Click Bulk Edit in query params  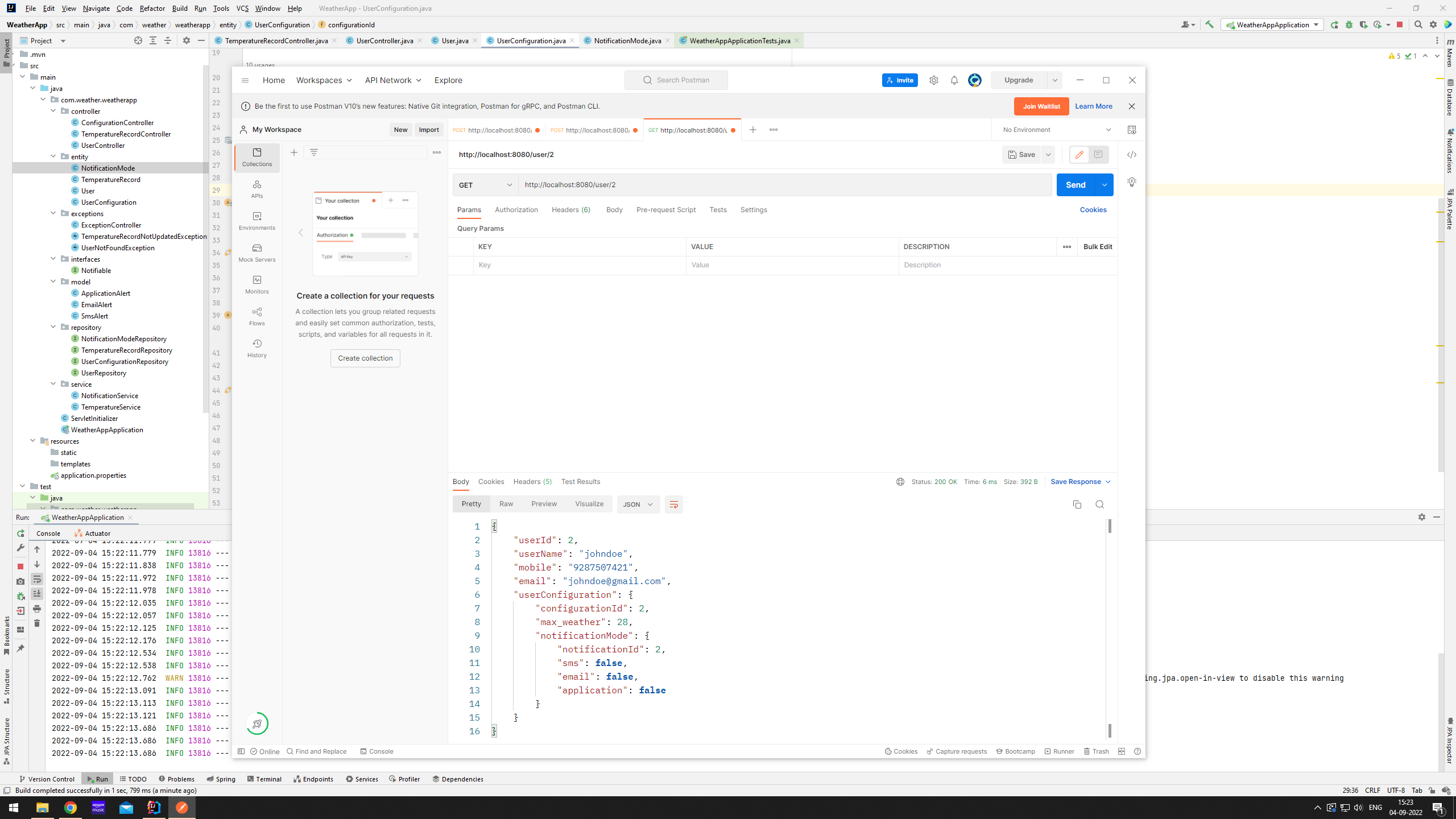[x=1098, y=247]
